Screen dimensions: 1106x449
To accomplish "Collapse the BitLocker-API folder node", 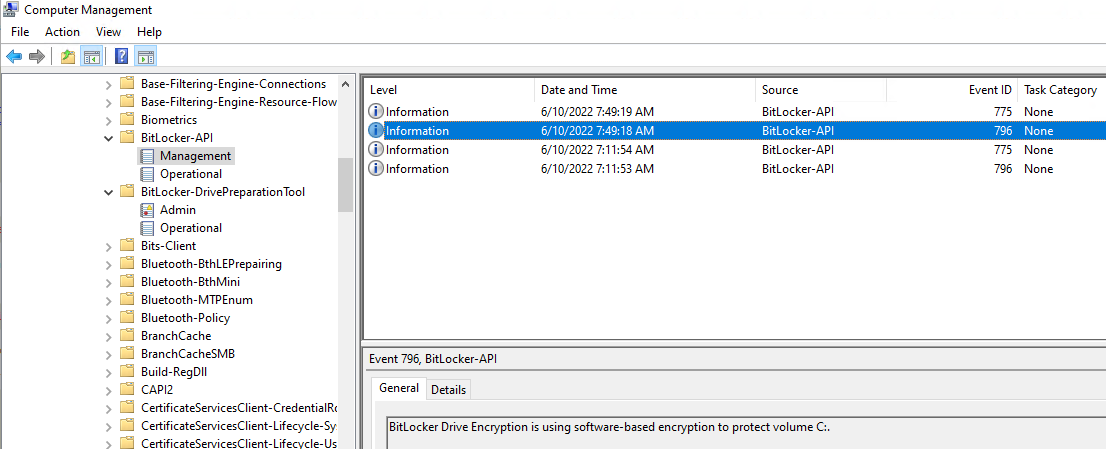I will tap(108, 137).
